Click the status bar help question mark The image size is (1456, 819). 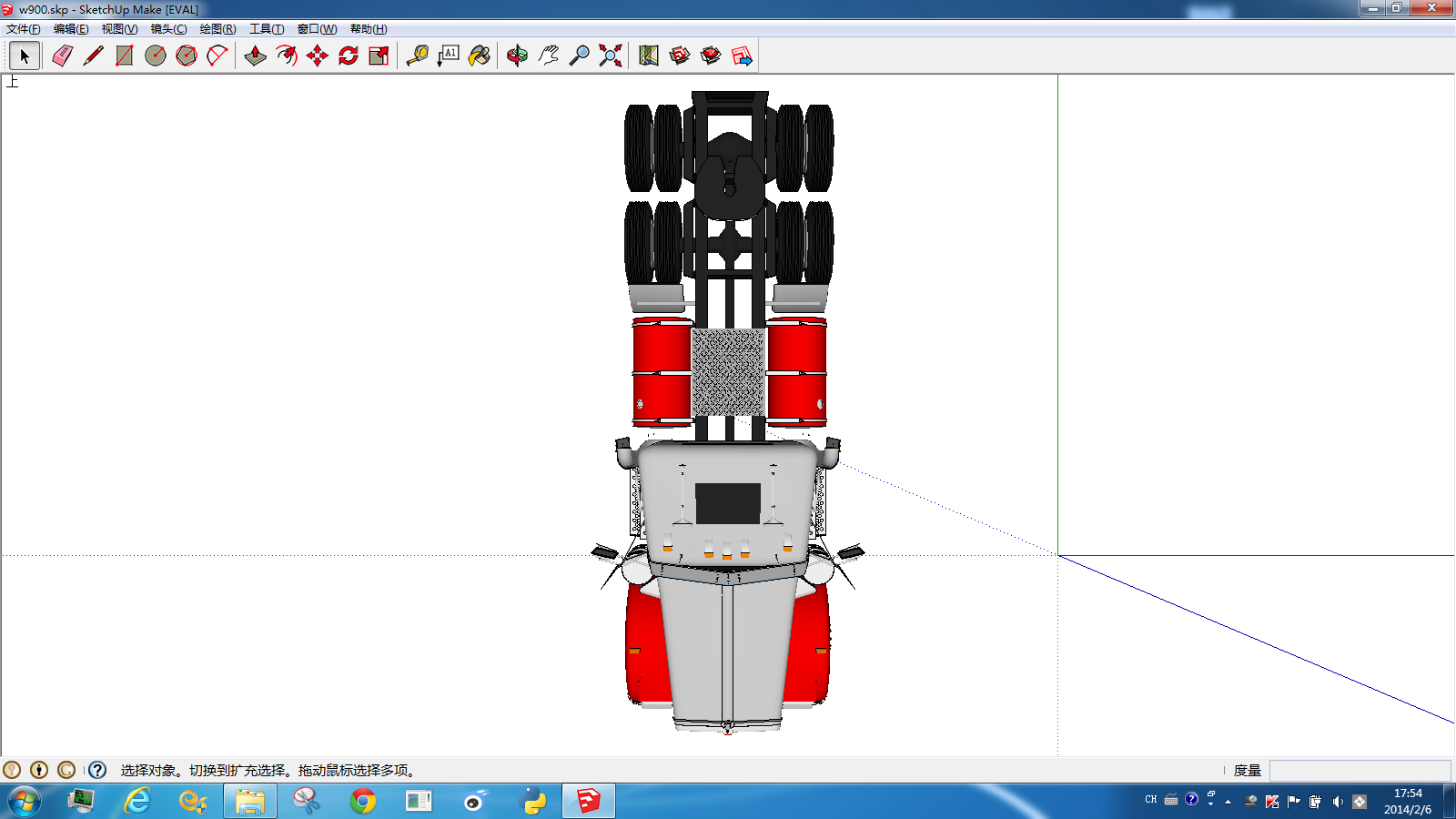(97, 770)
